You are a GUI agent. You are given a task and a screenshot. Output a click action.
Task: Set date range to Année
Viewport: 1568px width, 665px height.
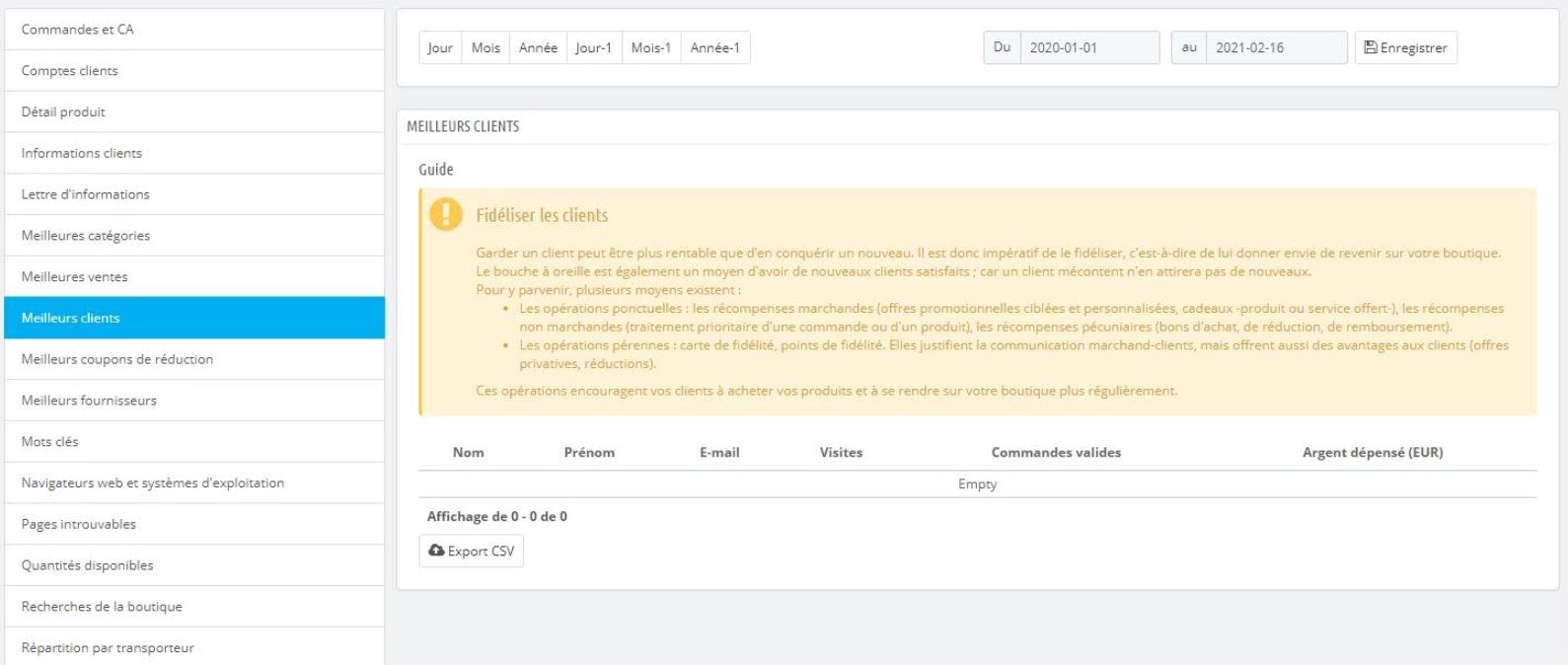coord(538,47)
